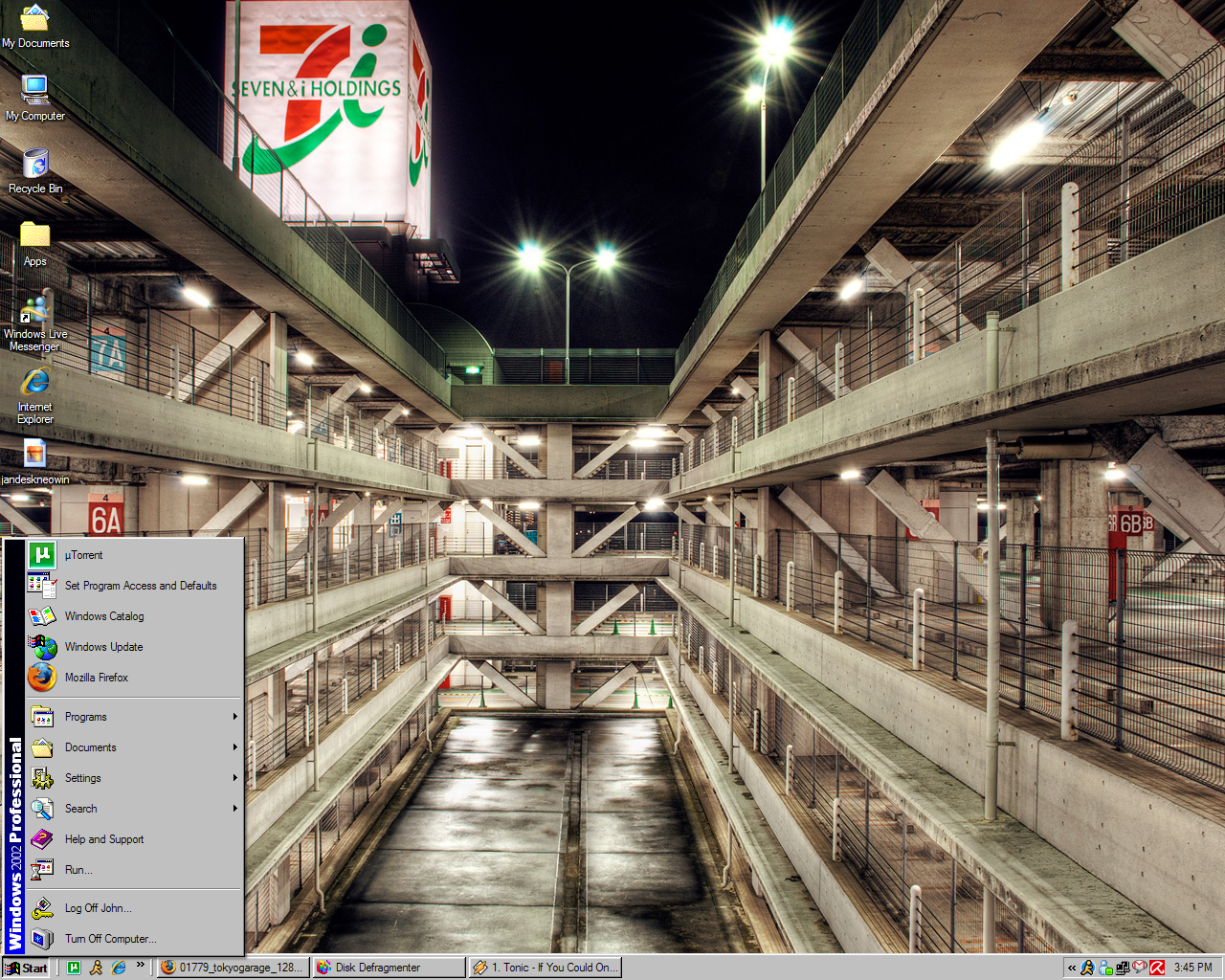Image resolution: width=1225 pixels, height=980 pixels.
Task: Open Windows Live Messenger desktop shortcut
Action: [x=35, y=321]
